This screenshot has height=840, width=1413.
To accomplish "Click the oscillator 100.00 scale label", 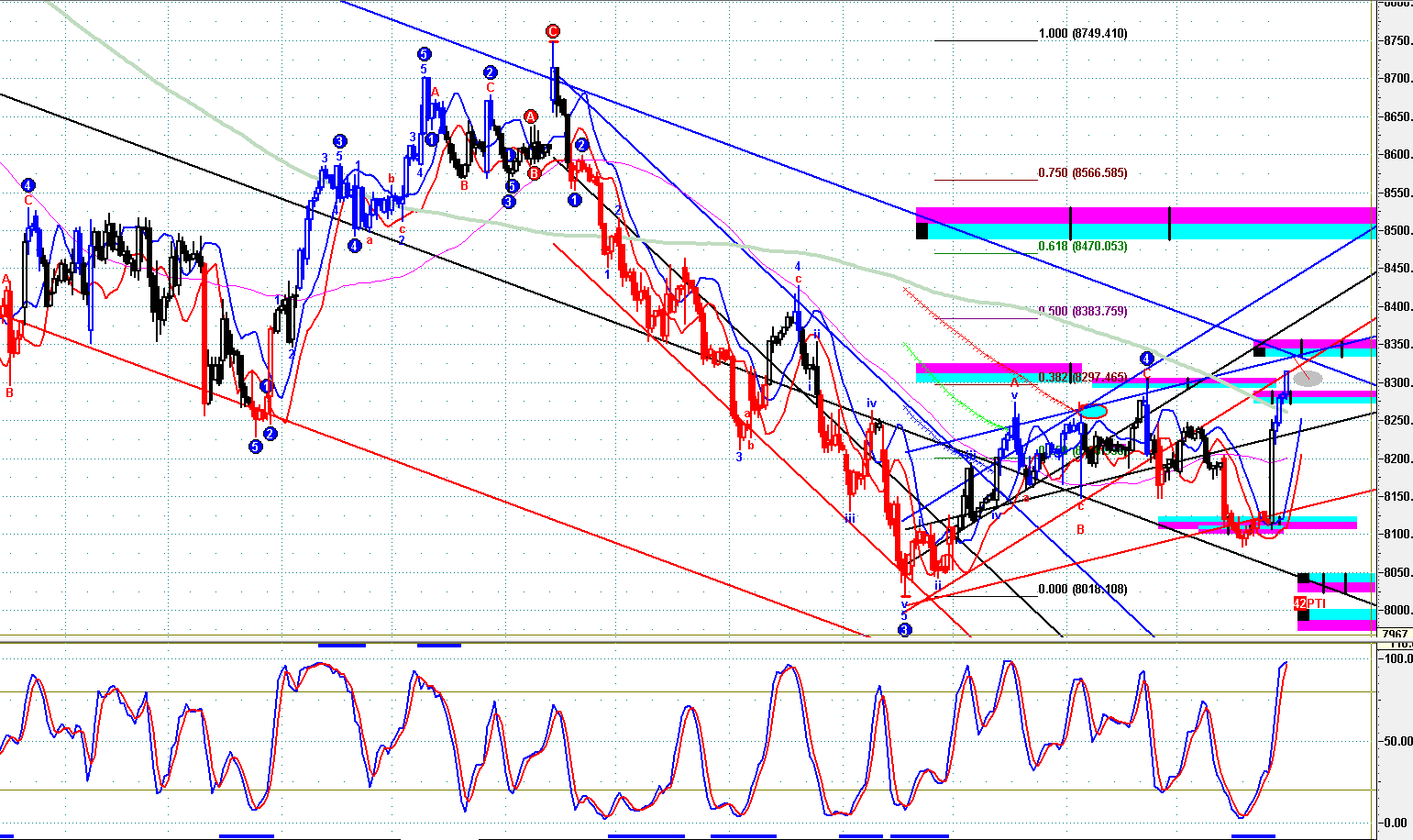I will tap(1398, 658).
